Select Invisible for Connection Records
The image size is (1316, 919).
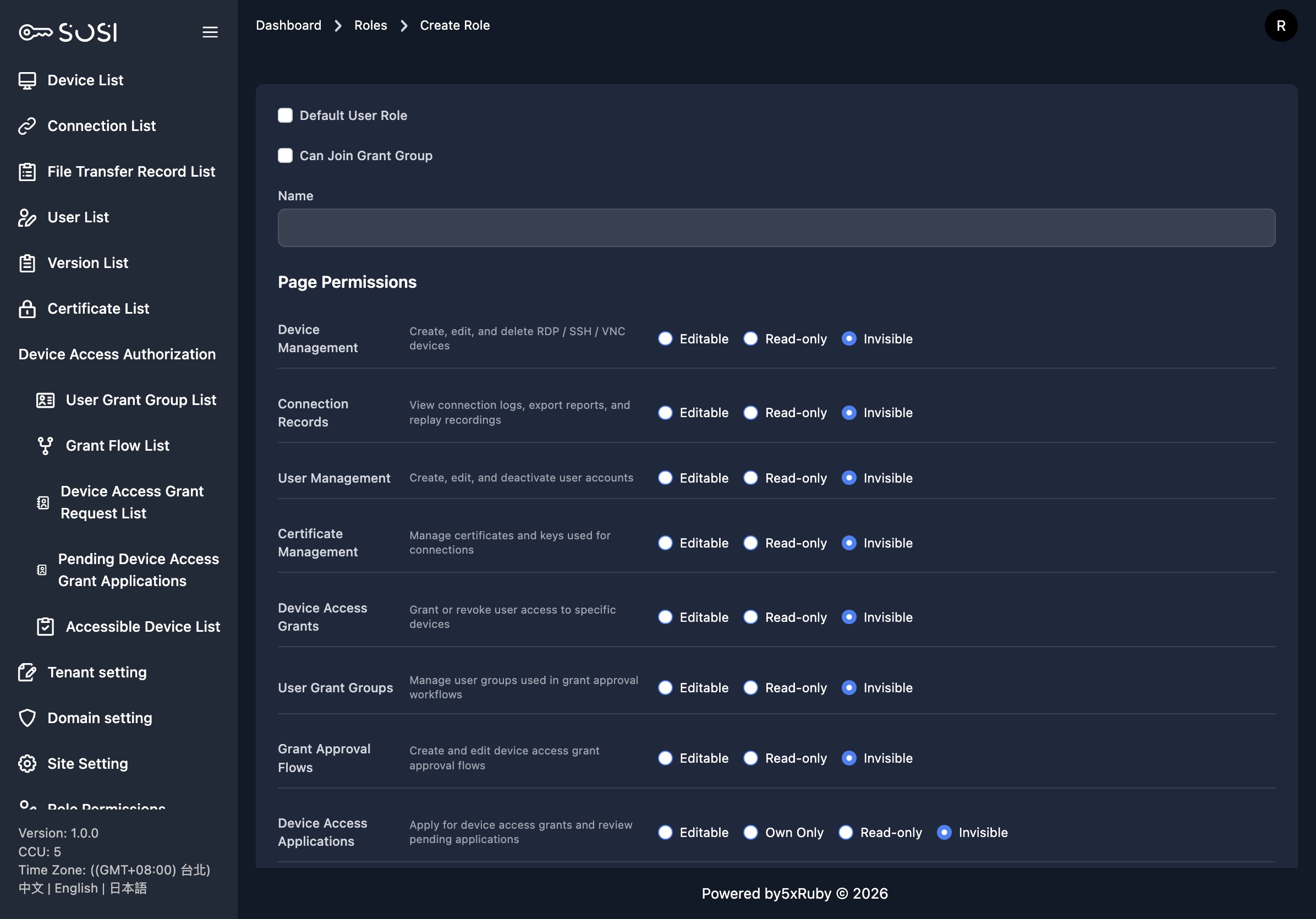pos(849,413)
